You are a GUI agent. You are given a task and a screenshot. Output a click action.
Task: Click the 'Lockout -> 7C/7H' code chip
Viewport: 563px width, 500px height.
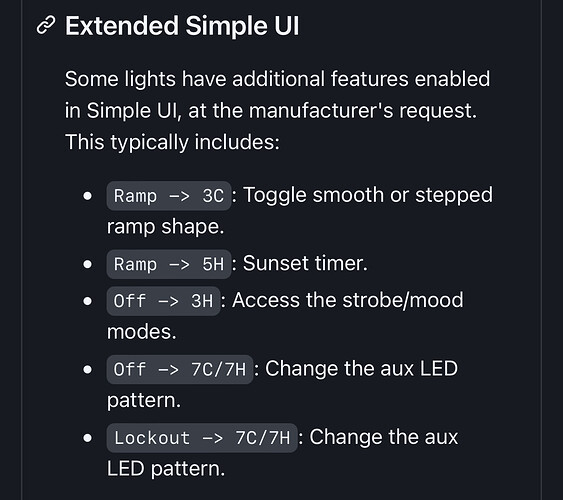tap(202, 438)
